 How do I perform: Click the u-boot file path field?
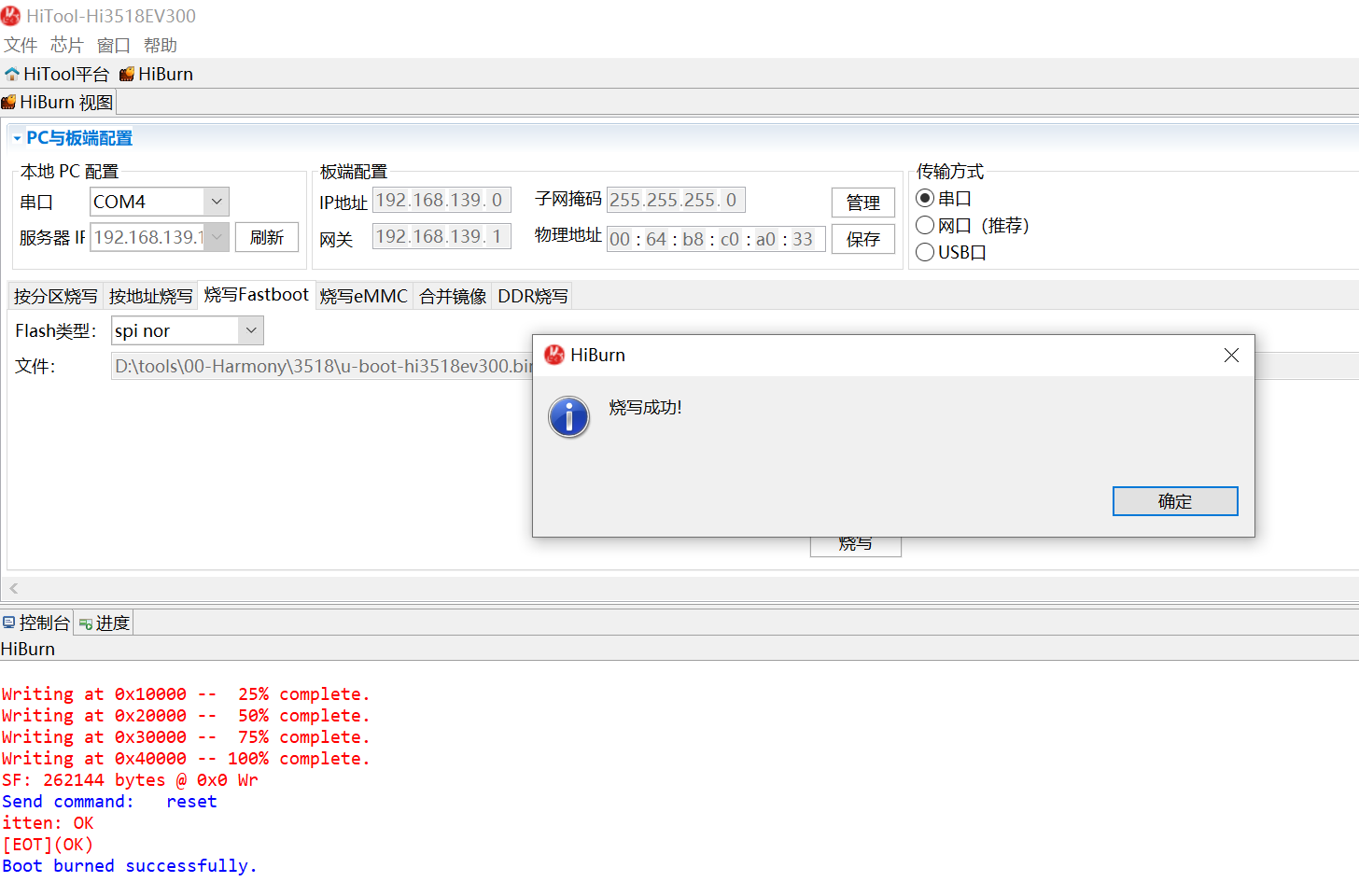coord(322,366)
